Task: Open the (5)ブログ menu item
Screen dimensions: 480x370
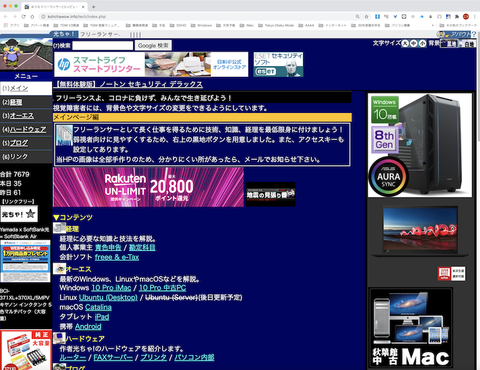Action: point(26,143)
